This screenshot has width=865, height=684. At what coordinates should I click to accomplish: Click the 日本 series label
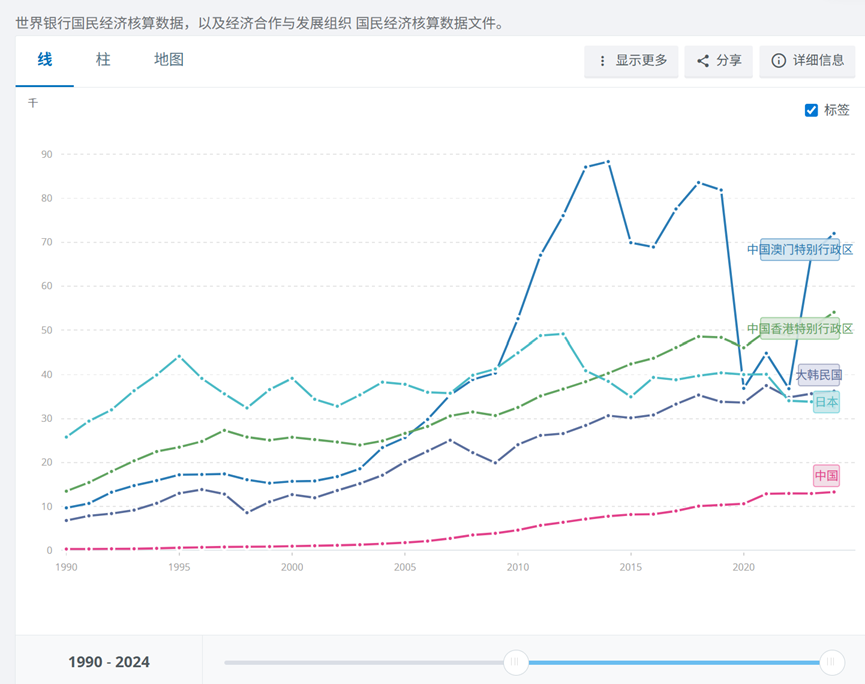tap(826, 402)
